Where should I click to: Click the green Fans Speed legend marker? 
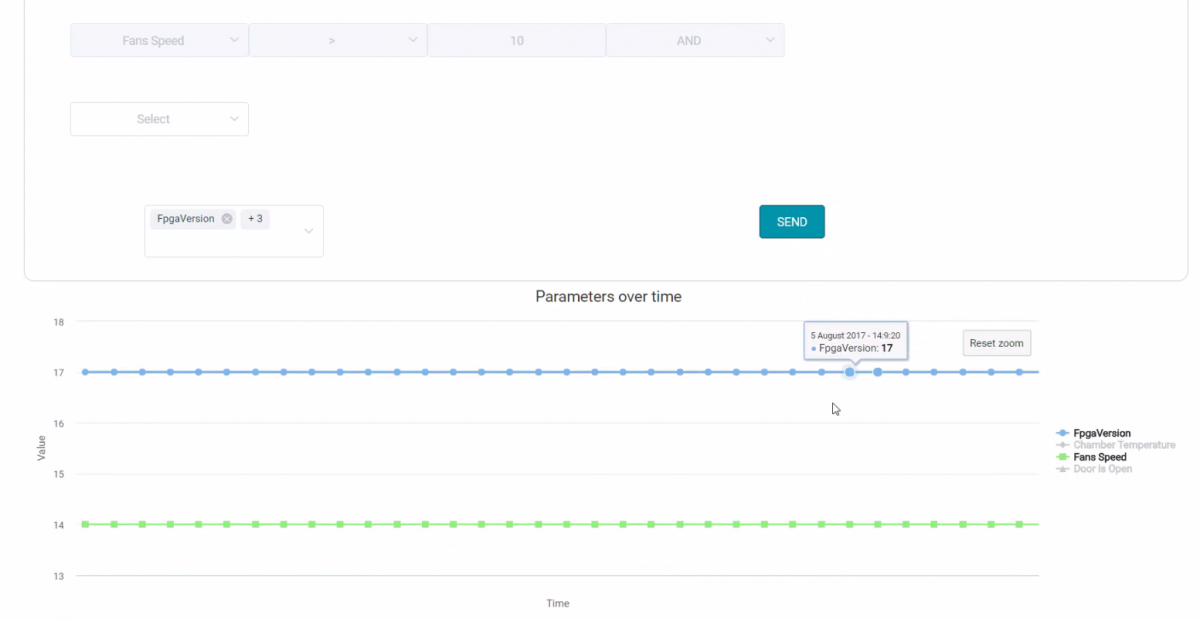[x=1062, y=457]
